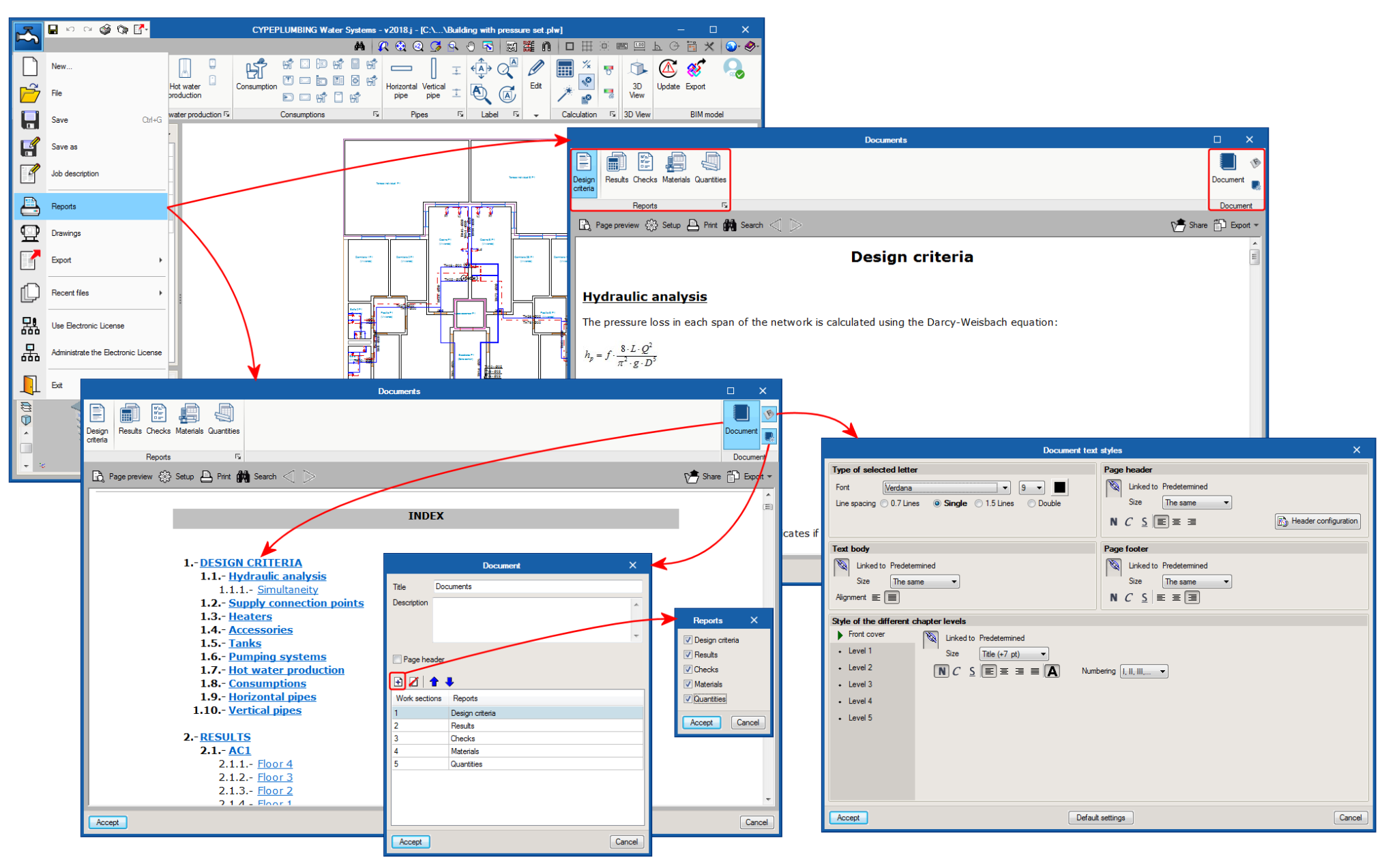Click the Hydraulic analysis link in the index
This screenshot has height=868, width=1397.
(277, 575)
